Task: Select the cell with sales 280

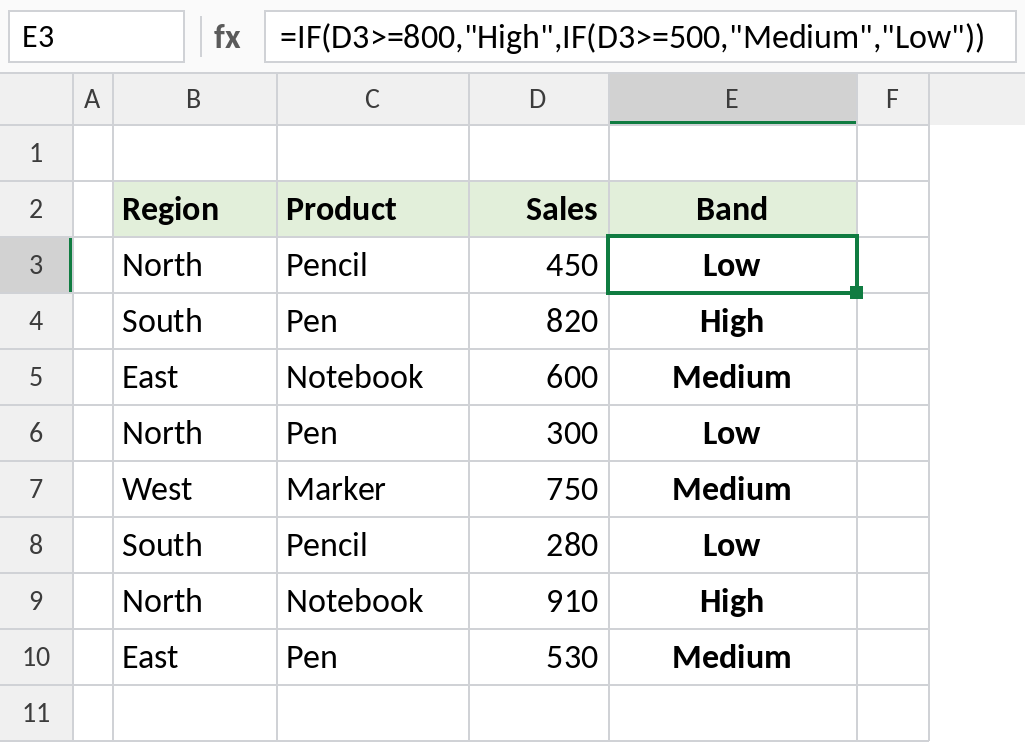Action: click(x=539, y=545)
